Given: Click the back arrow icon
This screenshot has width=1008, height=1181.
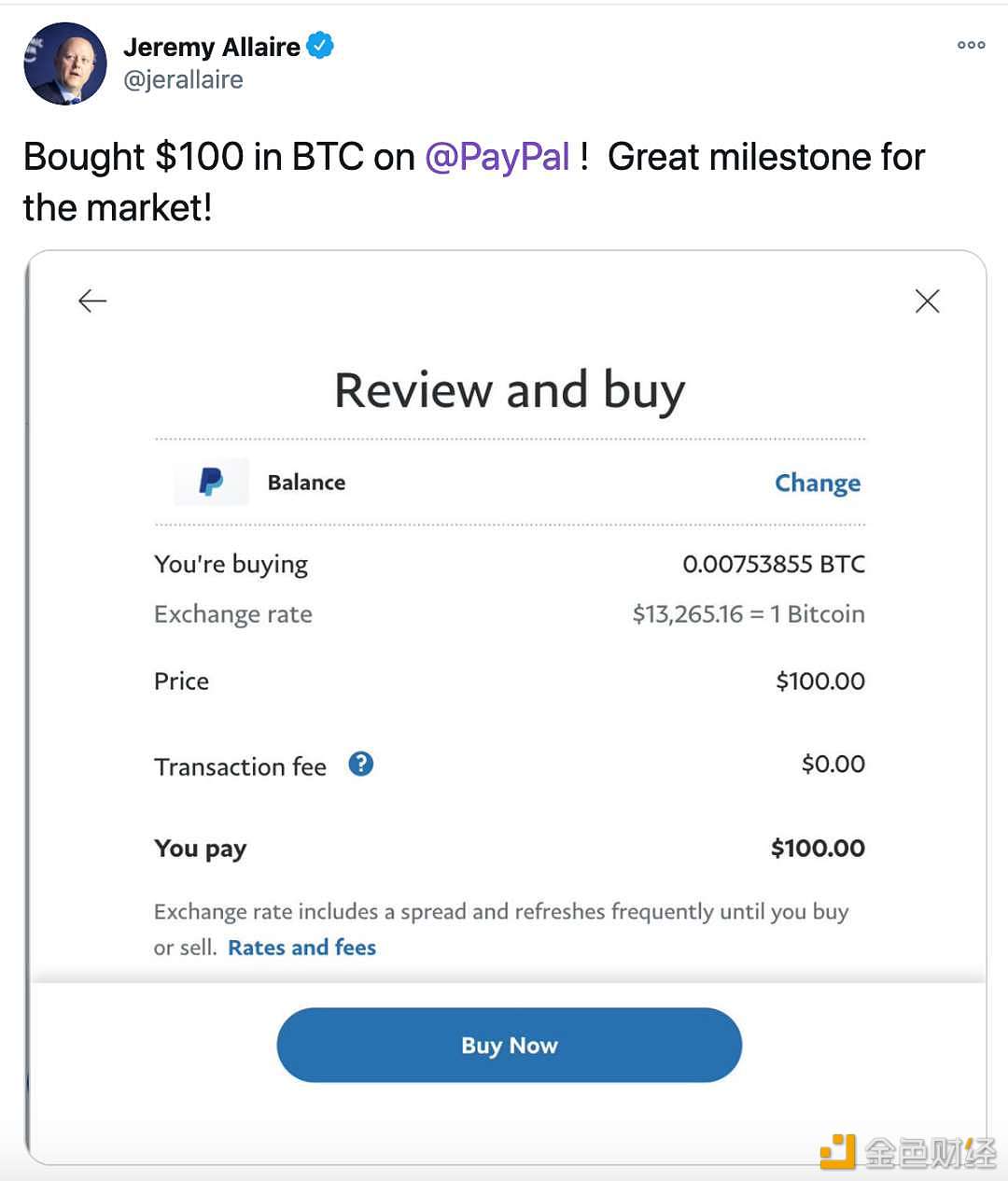Looking at the screenshot, I should click(92, 301).
